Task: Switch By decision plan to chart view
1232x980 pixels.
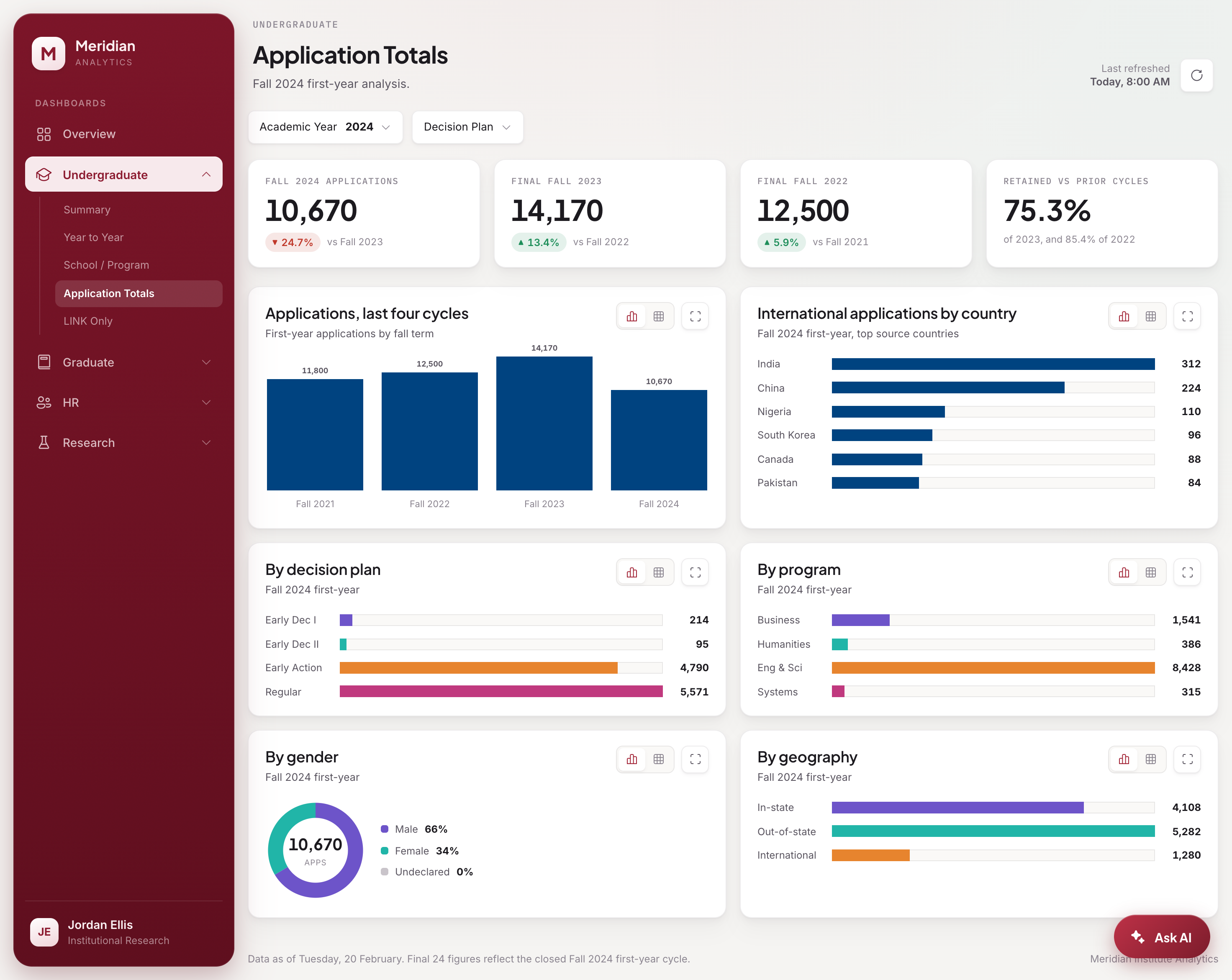Action: (632, 572)
